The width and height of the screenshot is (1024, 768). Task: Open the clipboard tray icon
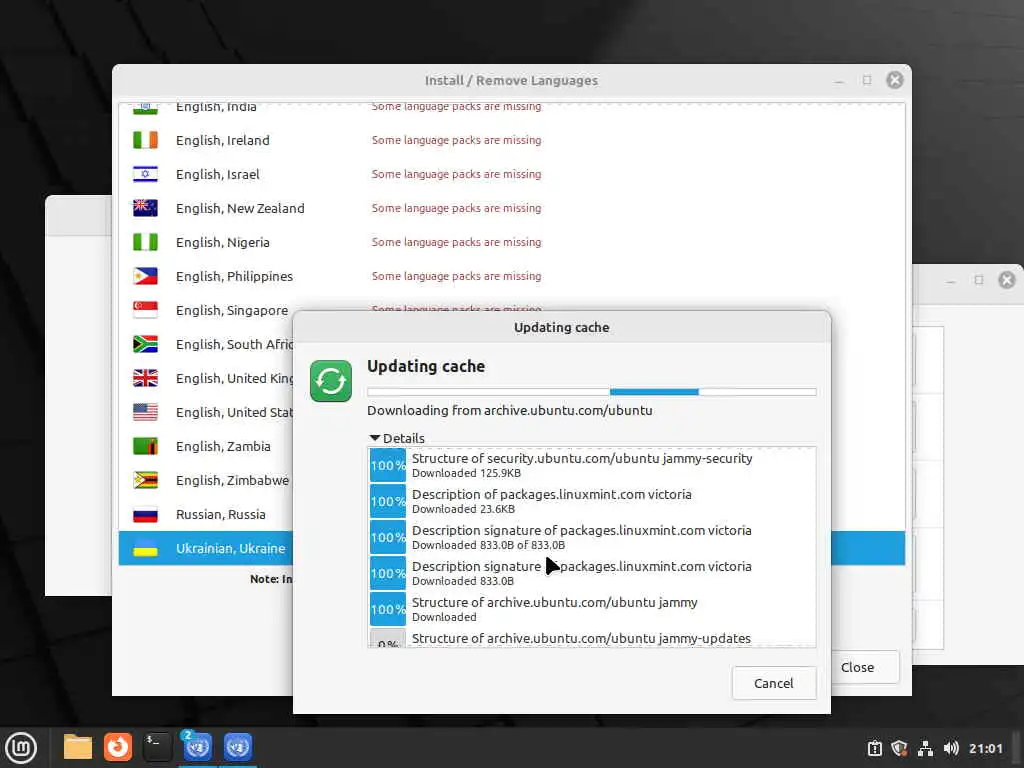coord(875,748)
